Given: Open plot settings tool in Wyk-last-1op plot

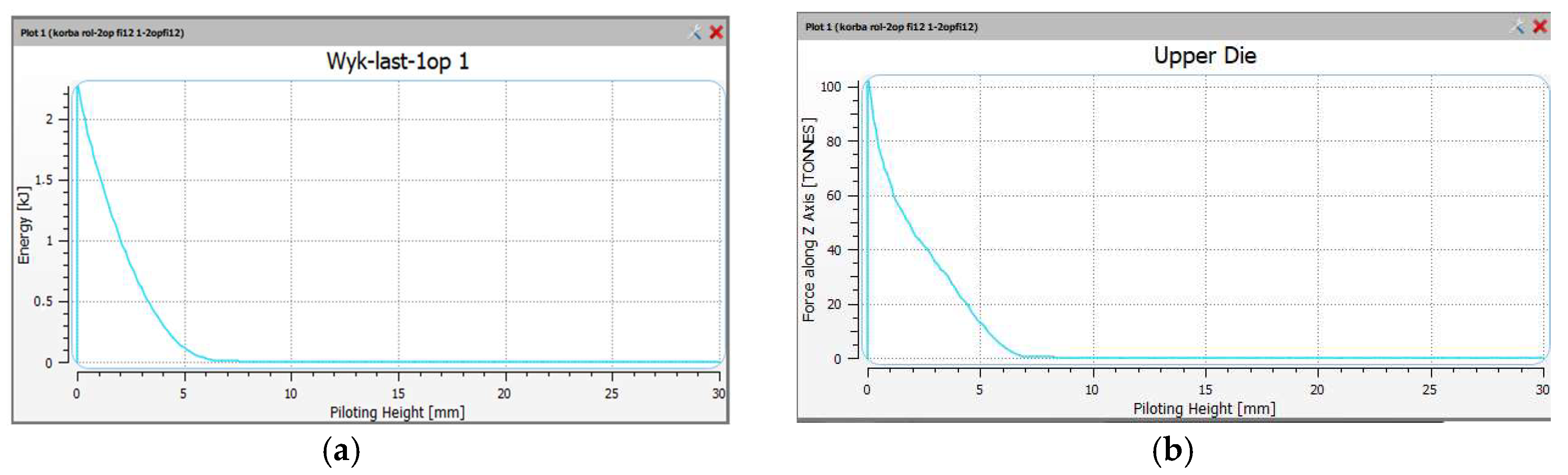Looking at the screenshot, I should pyautogui.click(x=694, y=32).
